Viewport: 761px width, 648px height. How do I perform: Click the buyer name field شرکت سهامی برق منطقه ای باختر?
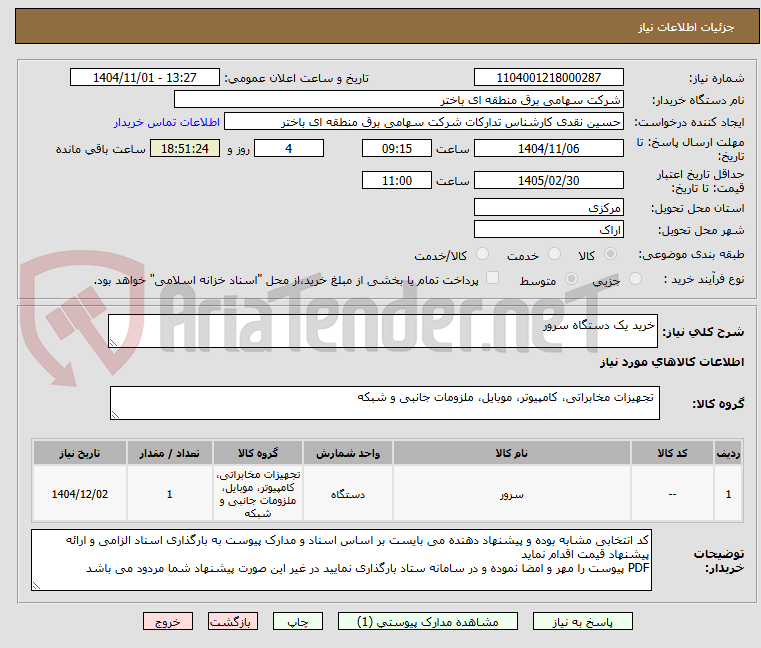pyautogui.click(x=398, y=100)
